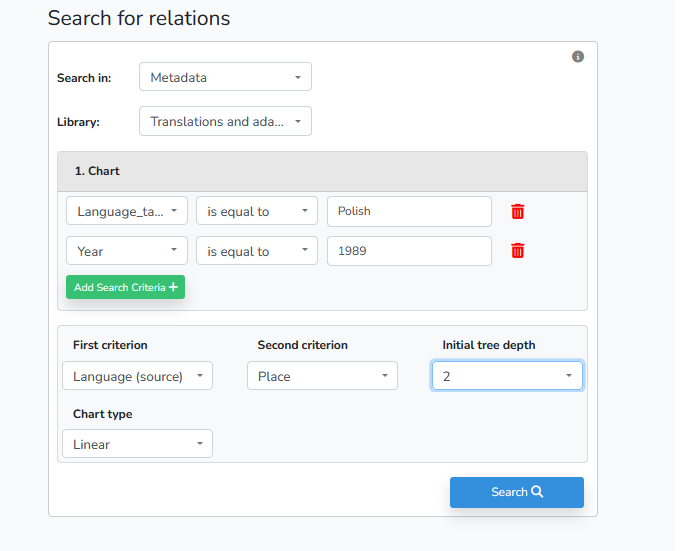Click the text field containing Polish
Image resolution: width=682 pixels, height=551 pixels.
[x=409, y=211]
